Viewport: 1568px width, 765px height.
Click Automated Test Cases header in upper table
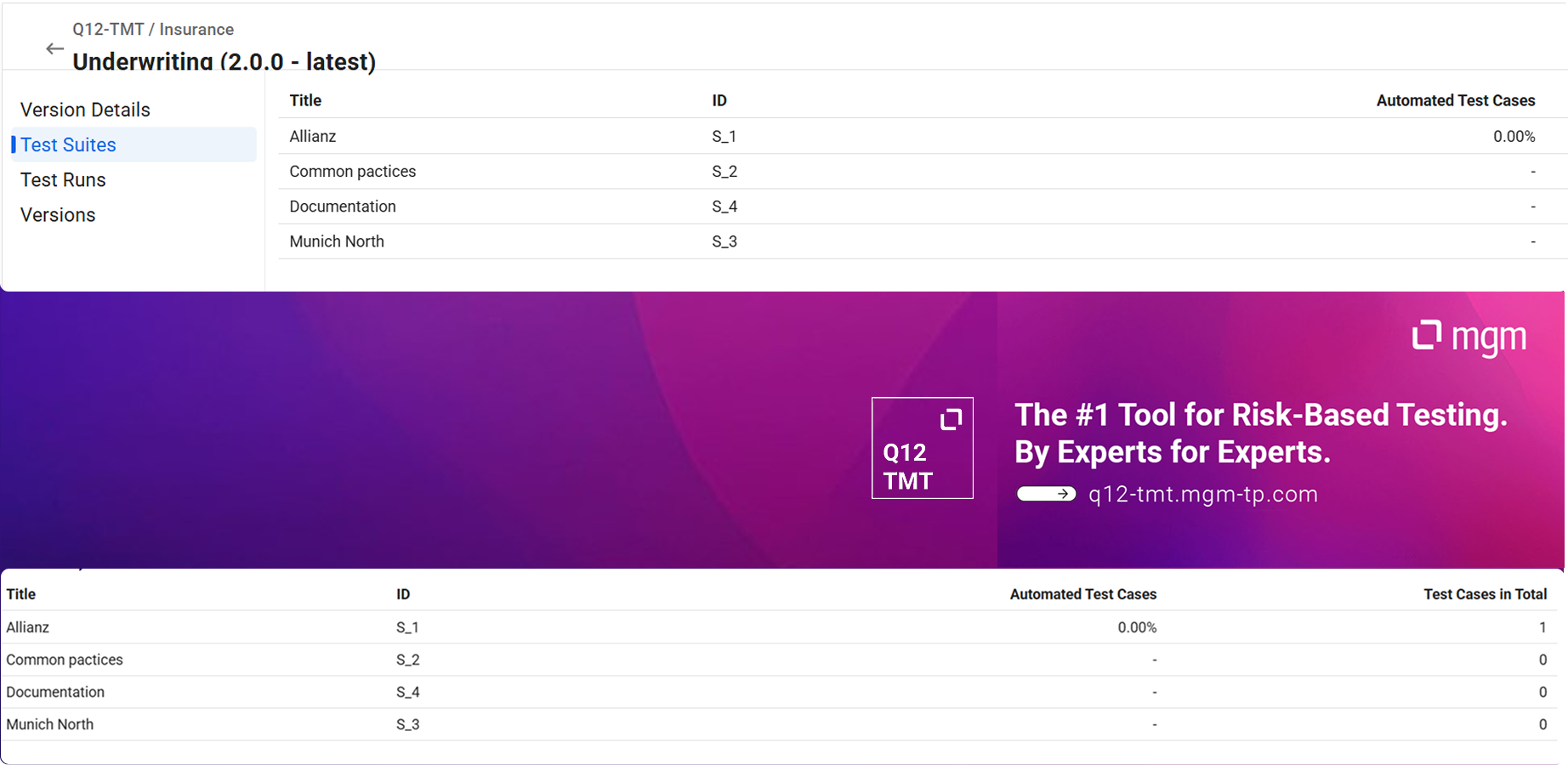click(1456, 100)
